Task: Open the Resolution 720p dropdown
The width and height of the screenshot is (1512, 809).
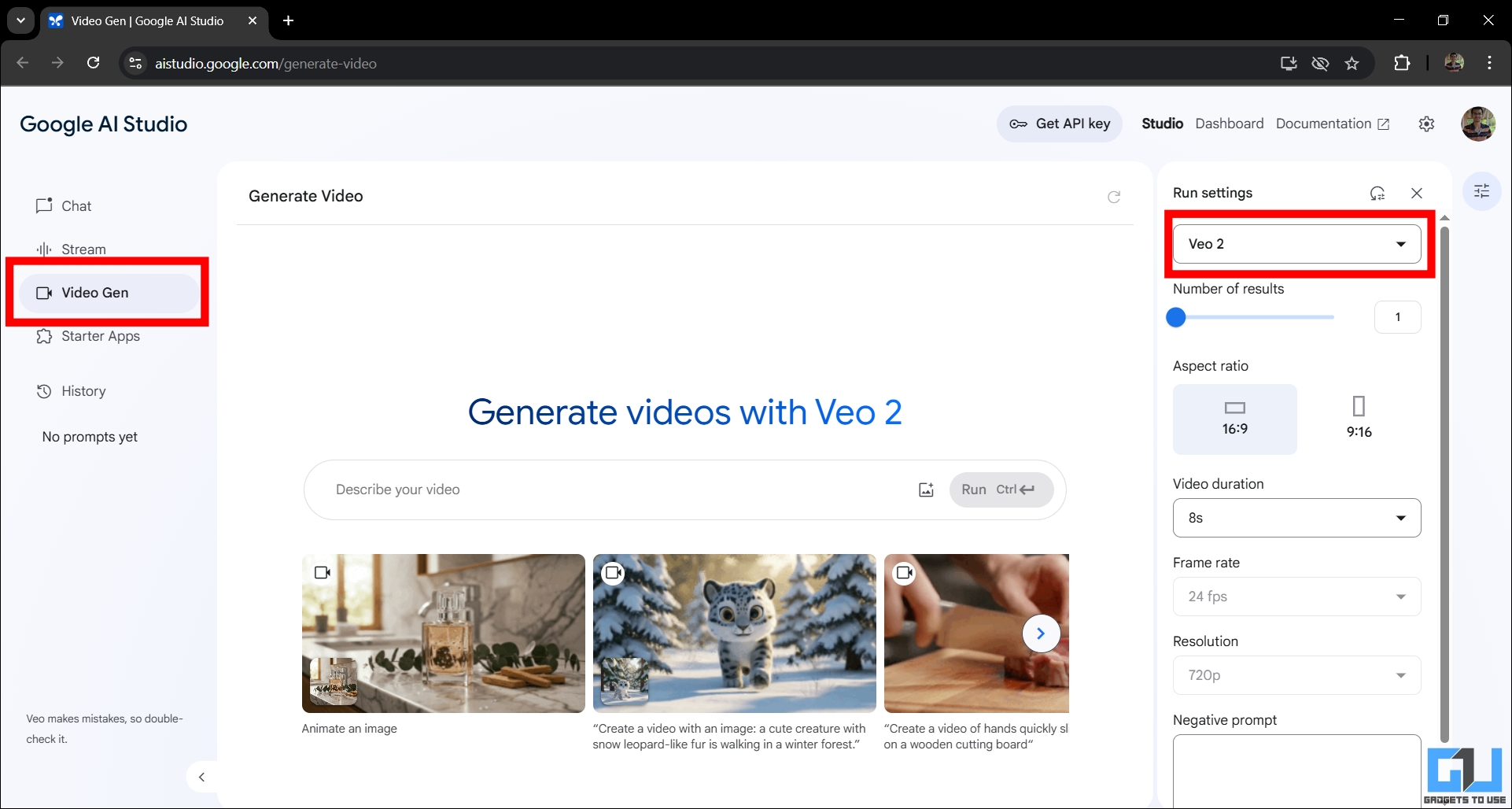Action: pos(1296,675)
